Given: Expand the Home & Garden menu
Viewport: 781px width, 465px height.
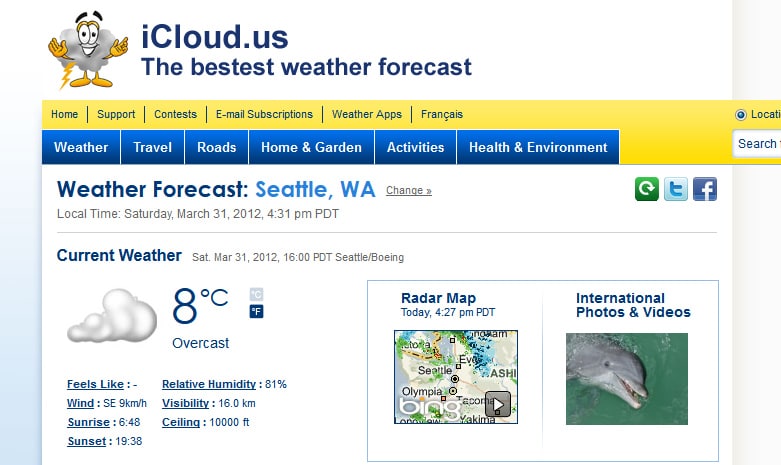Looking at the screenshot, I should [x=311, y=147].
